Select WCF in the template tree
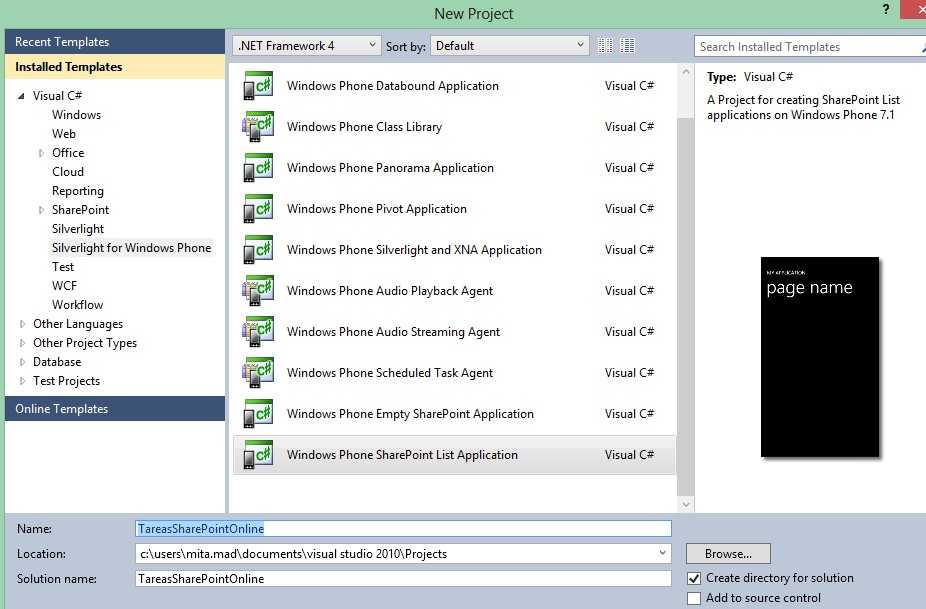Image resolution: width=926 pixels, height=609 pixels. click(64, 286)
